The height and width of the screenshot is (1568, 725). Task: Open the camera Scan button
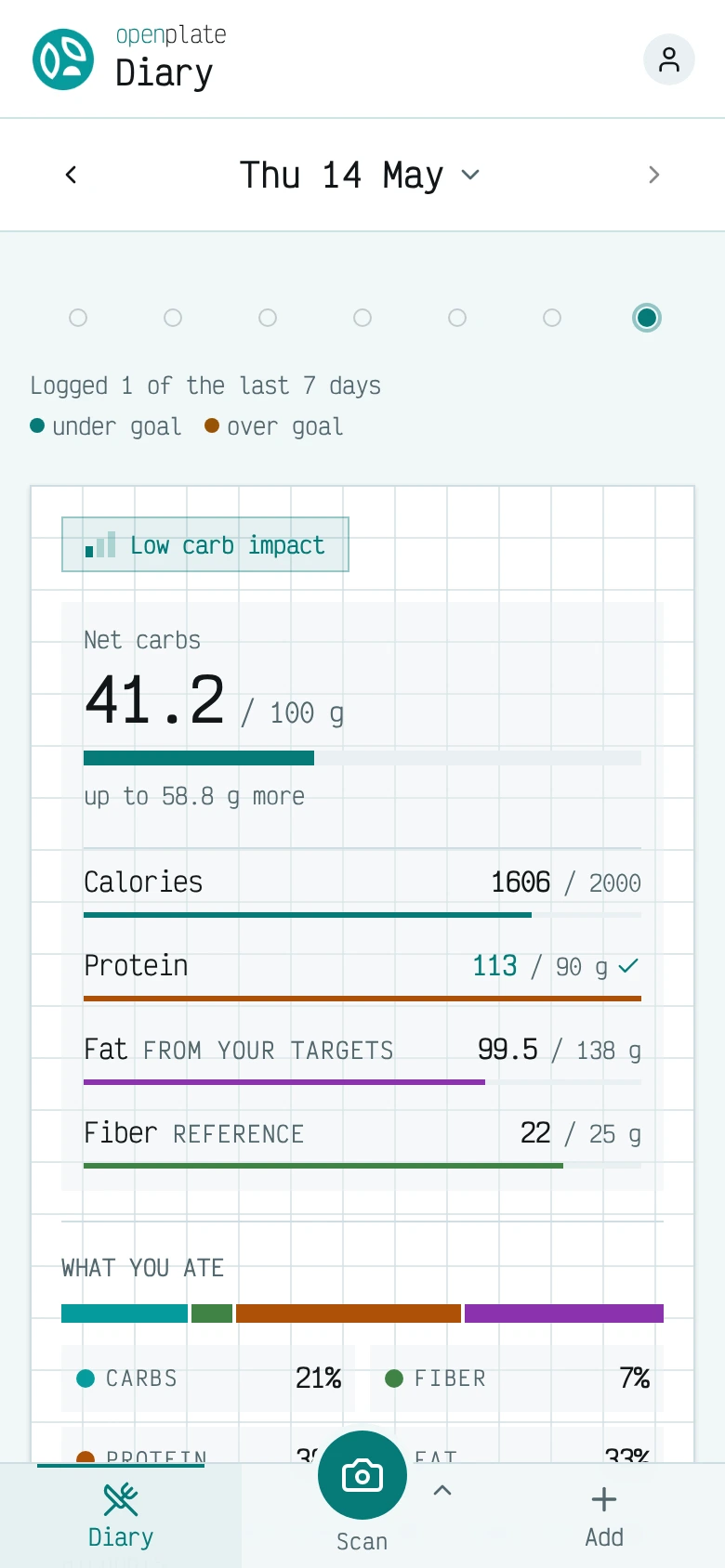point(362,1475)
